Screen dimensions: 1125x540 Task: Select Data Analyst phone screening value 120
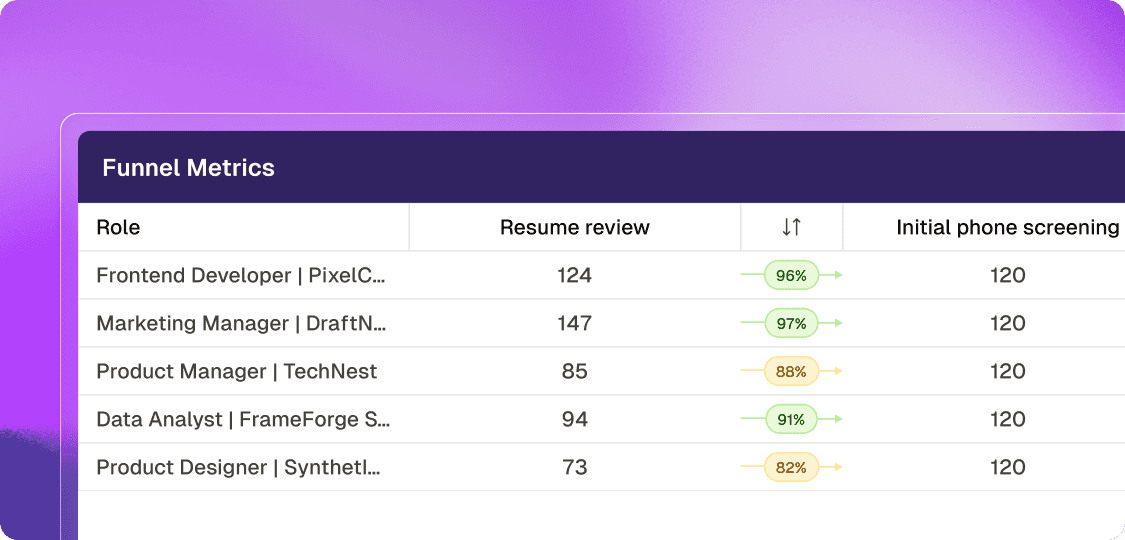[1007, 420]
